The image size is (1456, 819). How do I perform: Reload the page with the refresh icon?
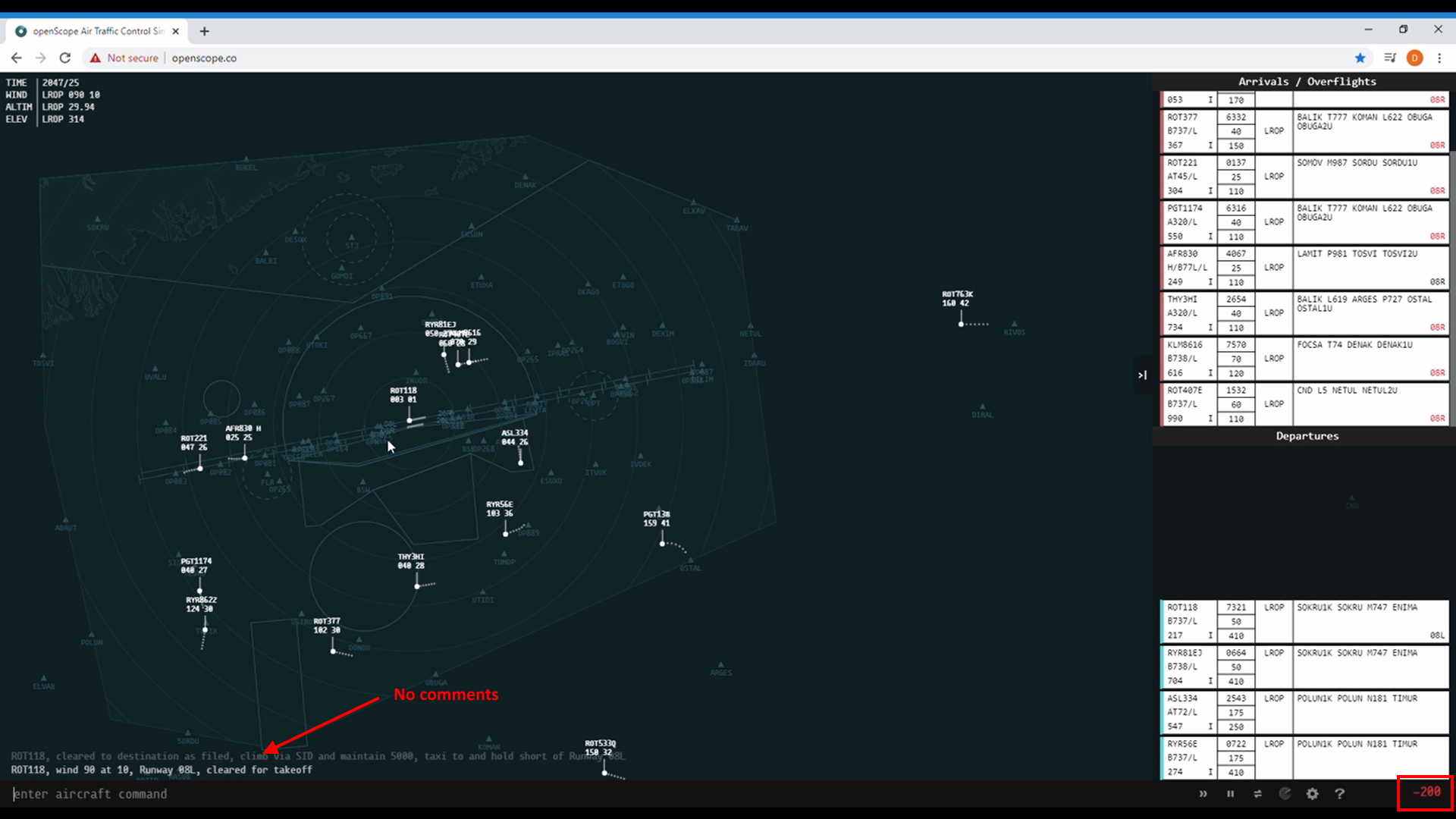[x=65, y=58]
